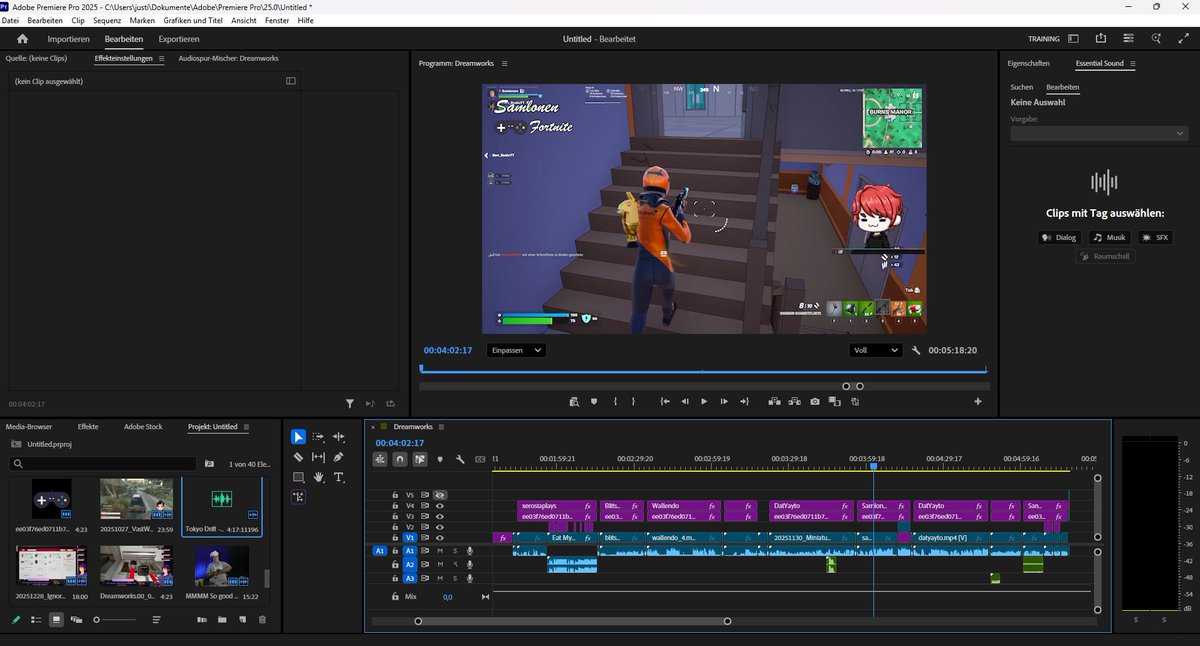Tag clips as SFX
The width and height of the screenshot is (1200, 646).
click(1155, 238)
